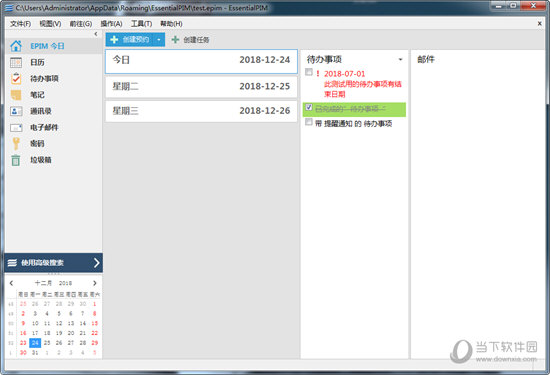The height and width of the screenshot is (375, 550).
Task: Open the 待办事项 checklist icon in sidebar
Action: [x=16, y=79]
